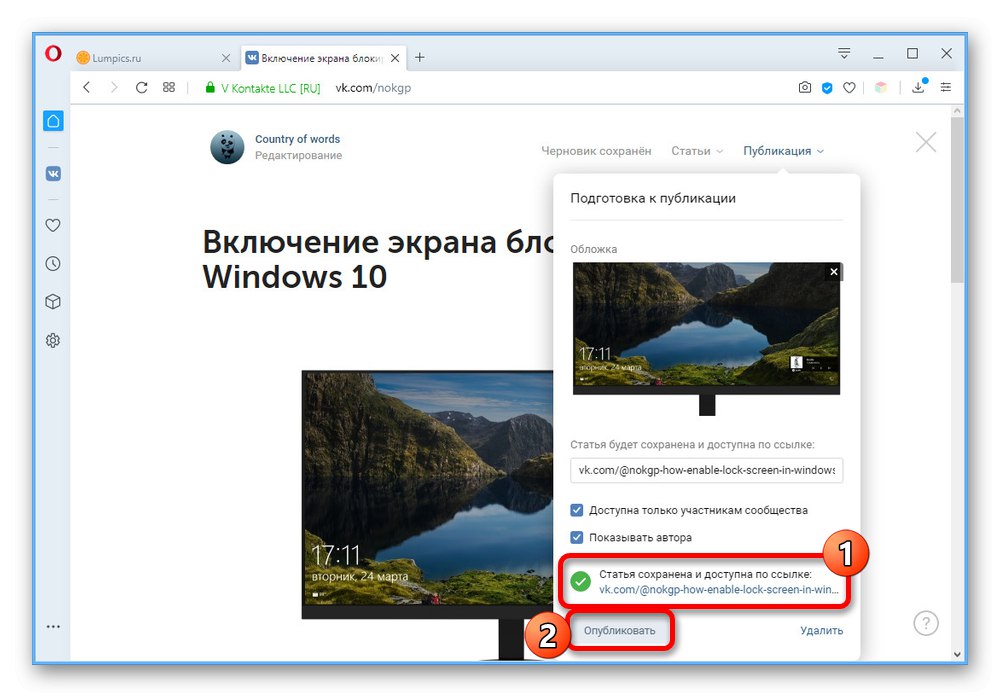Viewport: 1000px width, 697px height.
Task: Open VK messenger in the sidebar
Action: [x=54, y=173]
